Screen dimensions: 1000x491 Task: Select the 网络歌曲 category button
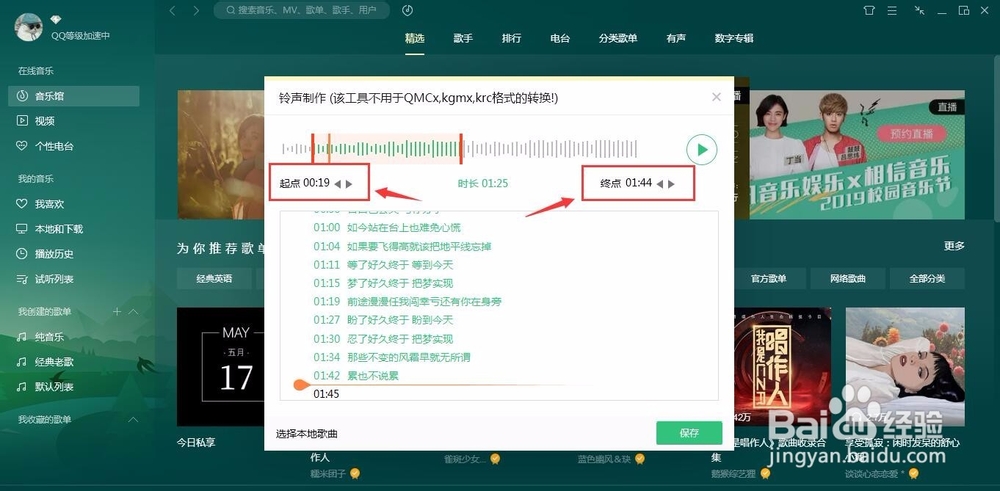coord(848,279)
